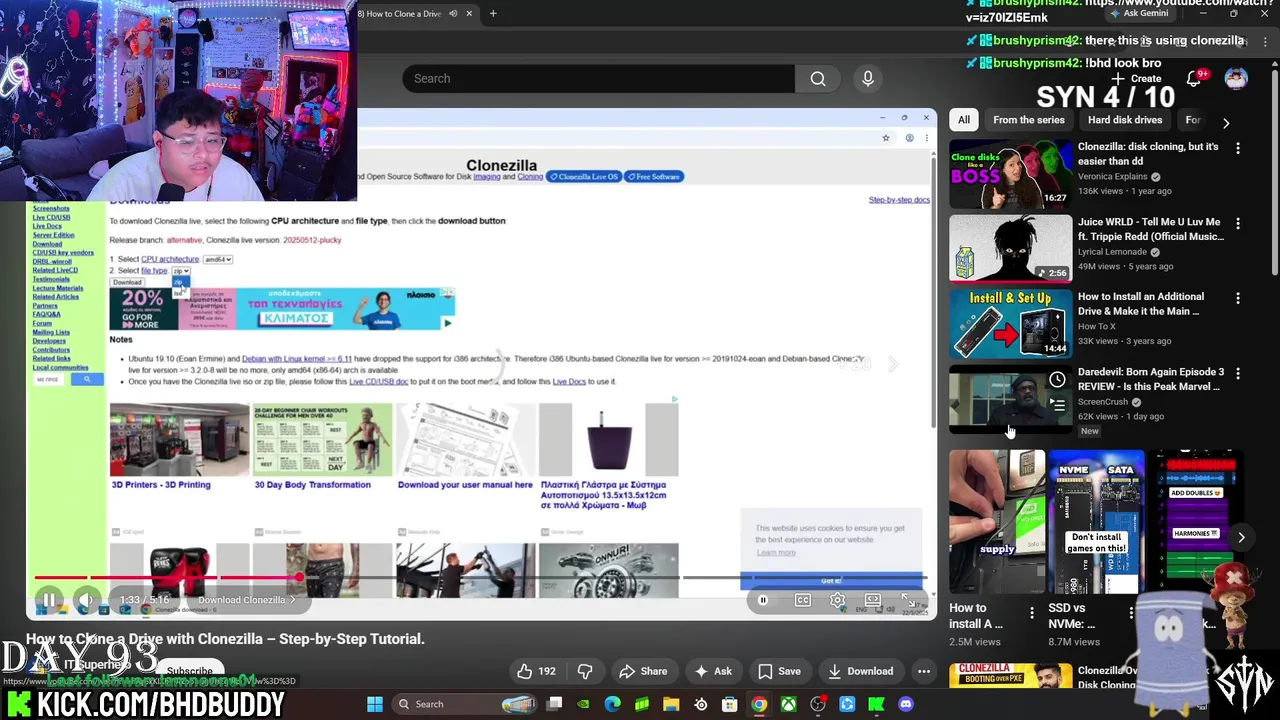The image size is (1280, 720).
Task: Open Microsoft Store from the taskbar
Action: (x=730, y=704)
